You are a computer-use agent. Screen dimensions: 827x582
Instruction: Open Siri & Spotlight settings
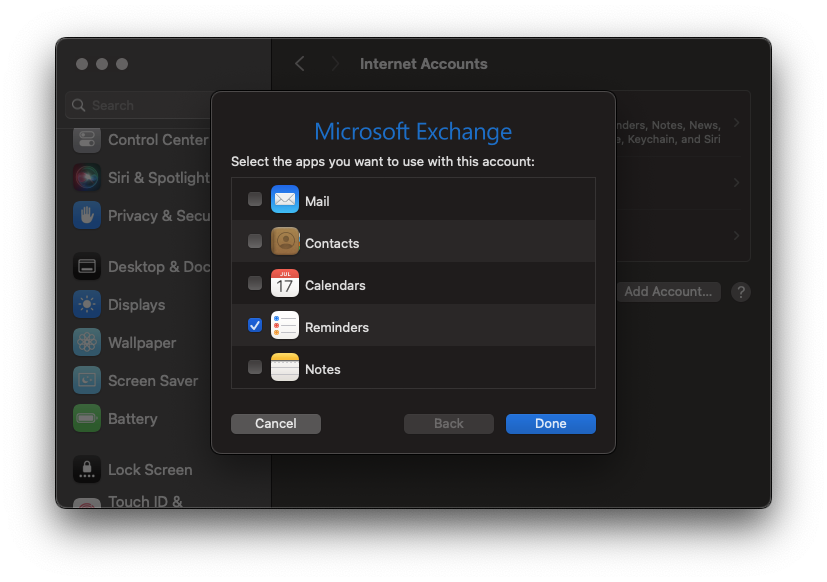pos(141,178)
